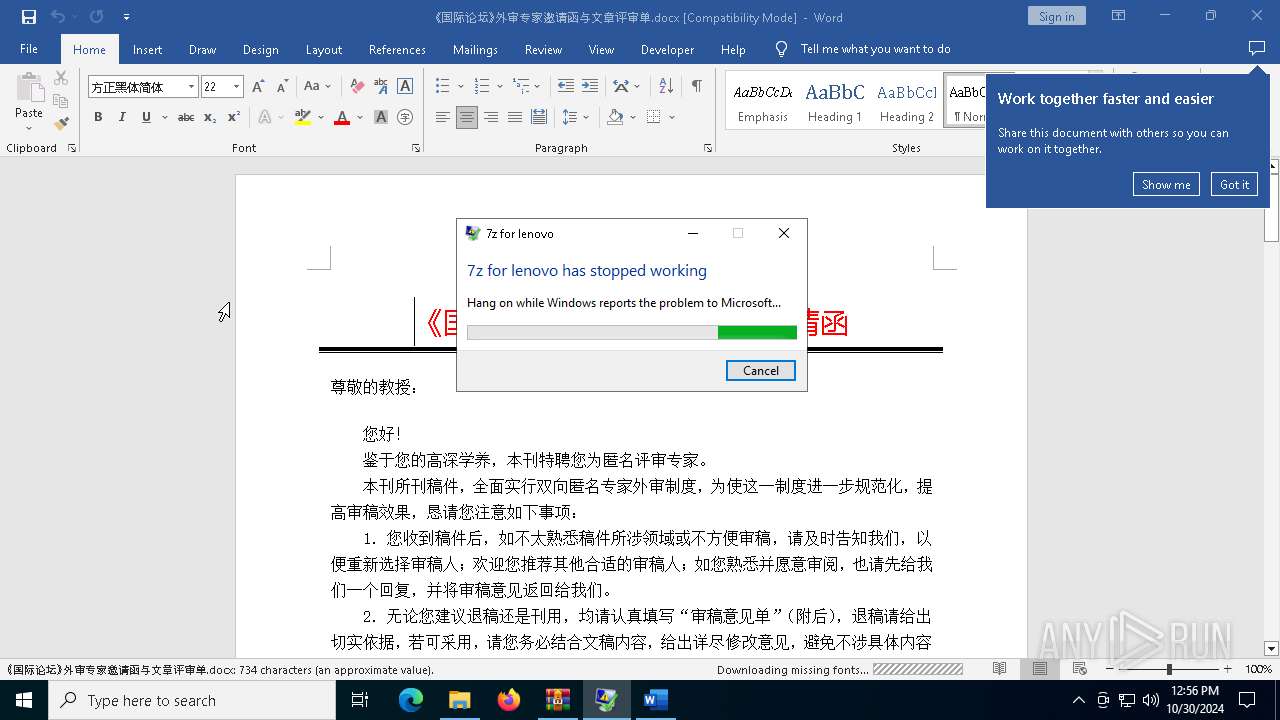Open Ribbon Display Options
The width and height of the screenshot is (1280, 720).
click(1119, 16)
